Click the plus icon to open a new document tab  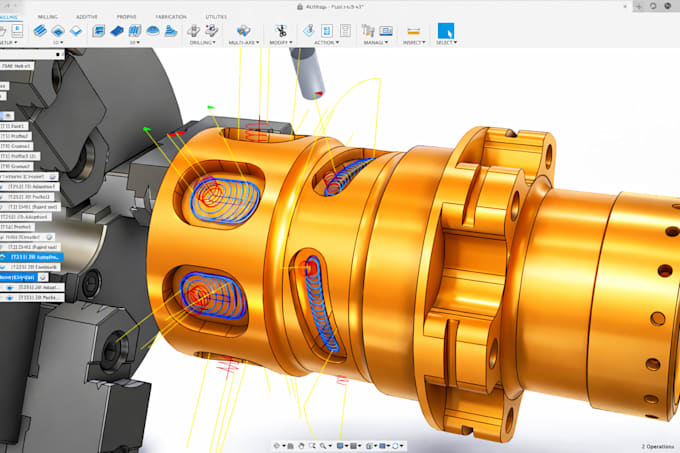[638, 6]
